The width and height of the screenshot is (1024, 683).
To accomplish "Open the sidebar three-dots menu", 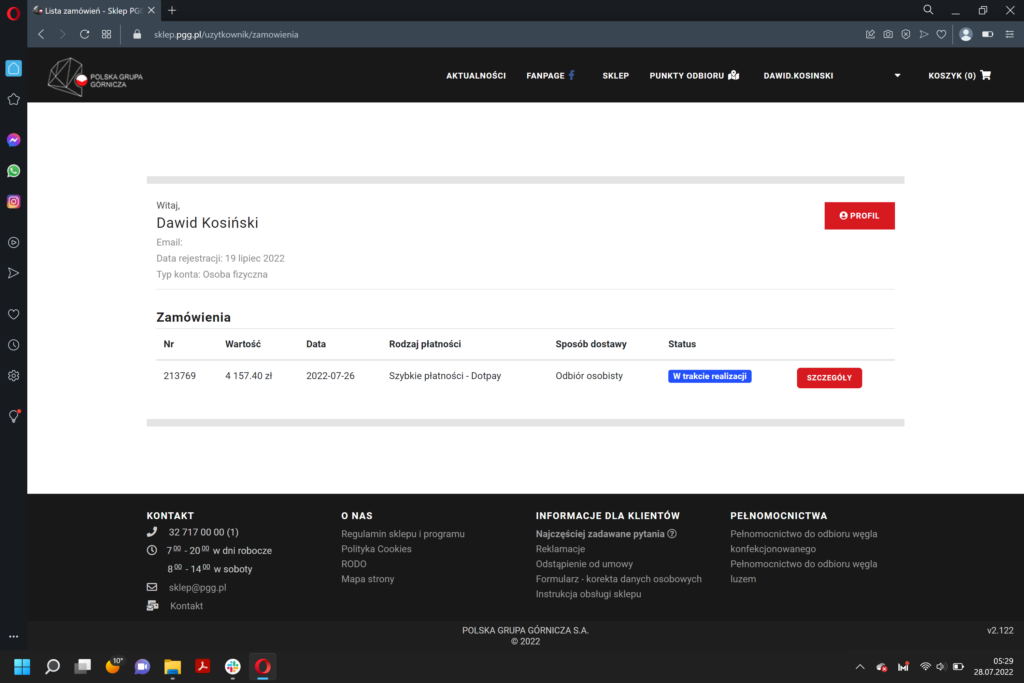I will coord(13,636).
